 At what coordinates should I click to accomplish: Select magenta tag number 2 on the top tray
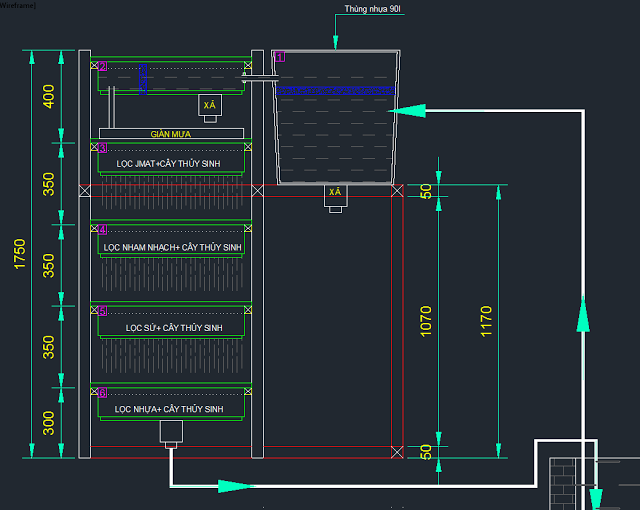coord(103,67)
